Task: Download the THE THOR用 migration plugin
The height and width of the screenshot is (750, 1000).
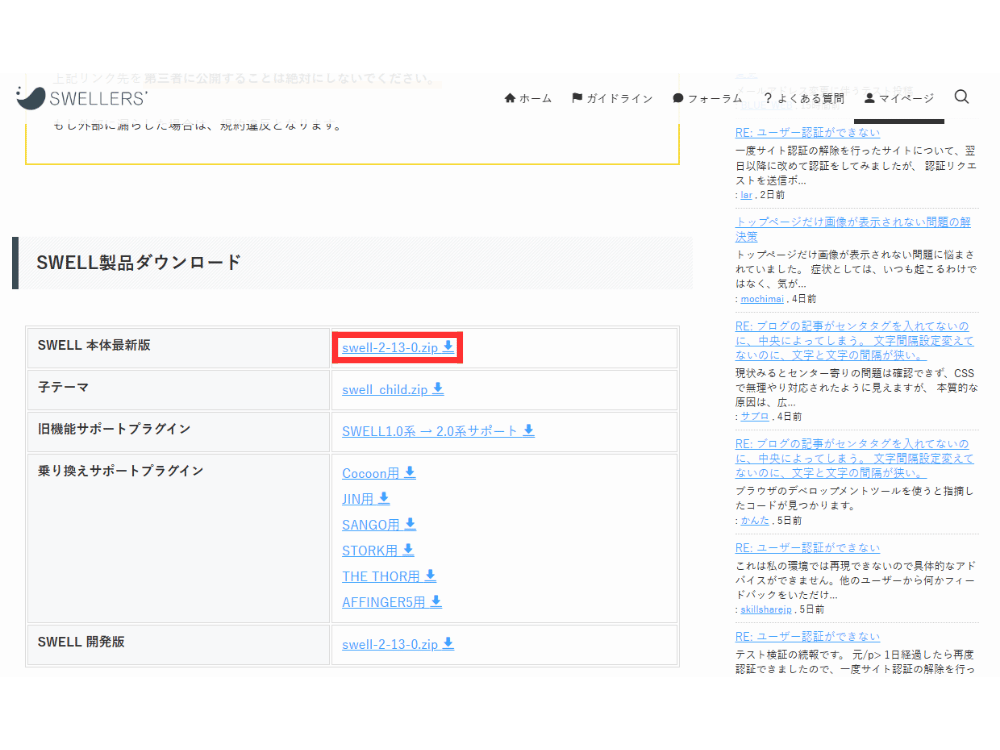Action: (389, 577)
